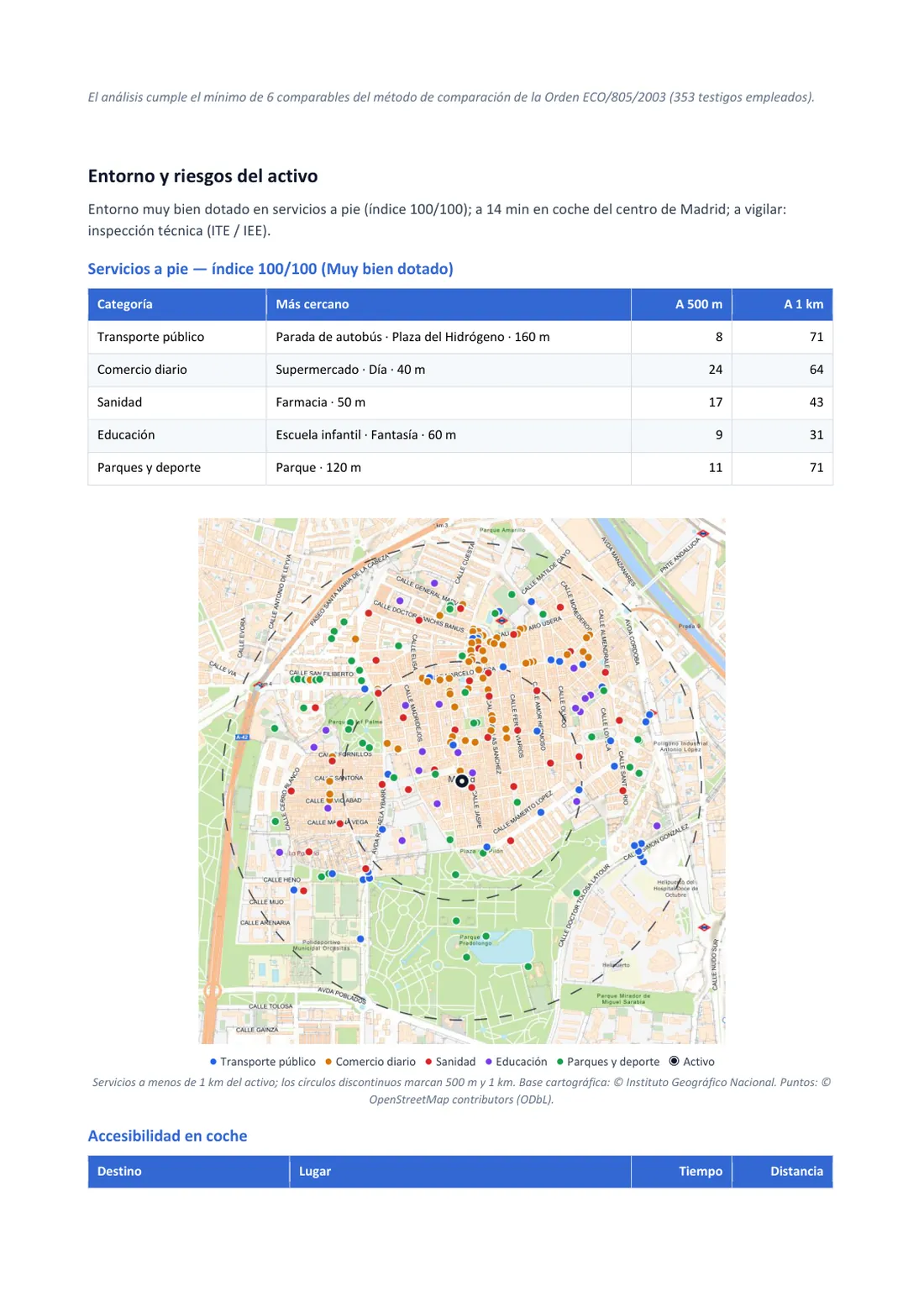Click the green Parques y deporte legend dot
Image resolution: width=924 pixels, height=1307 pixels.
(x=560, y=1062)
